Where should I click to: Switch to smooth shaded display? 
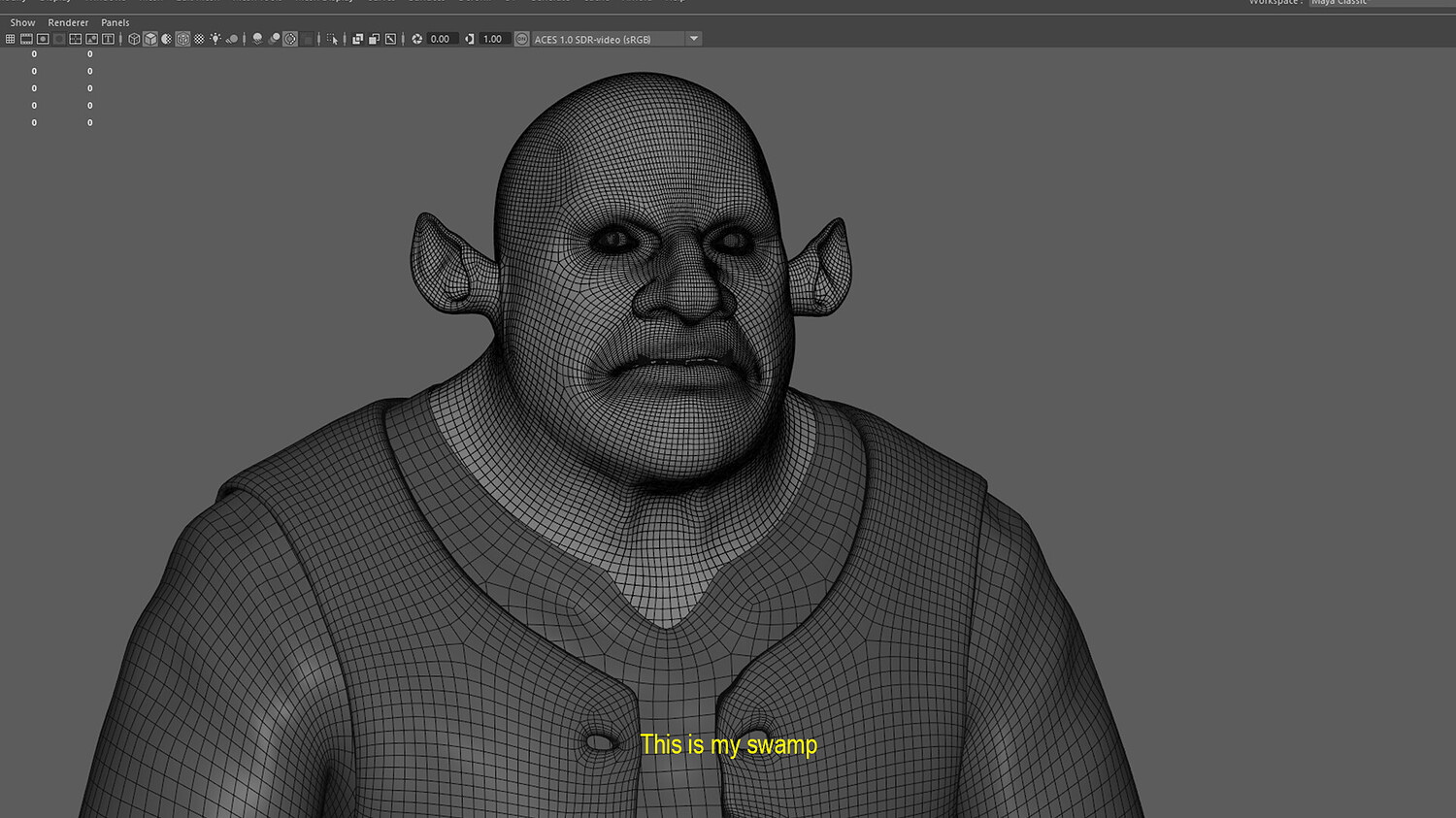150,39
